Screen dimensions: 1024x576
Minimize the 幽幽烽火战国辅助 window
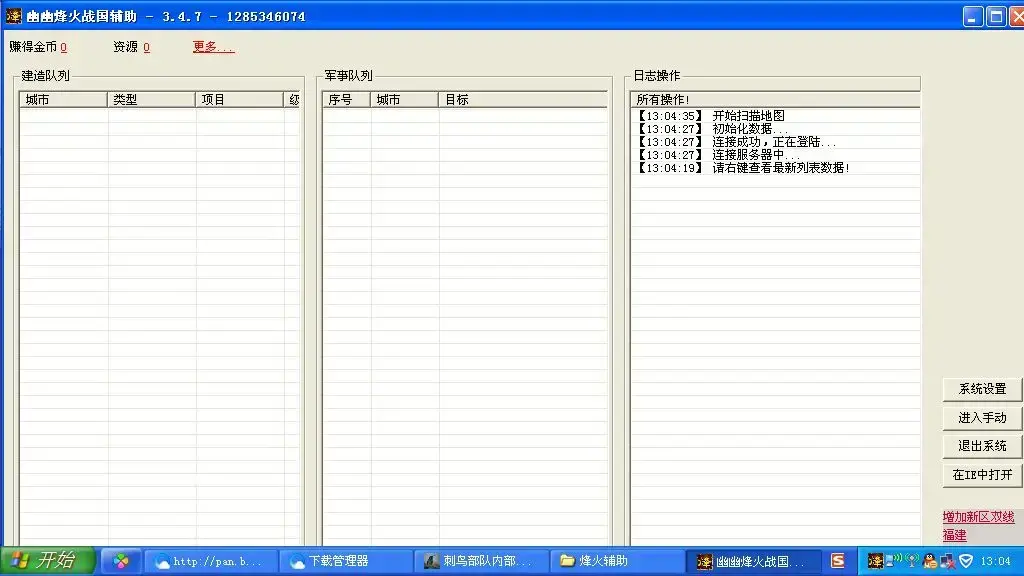pyautogui.click(x=972, y=16)
